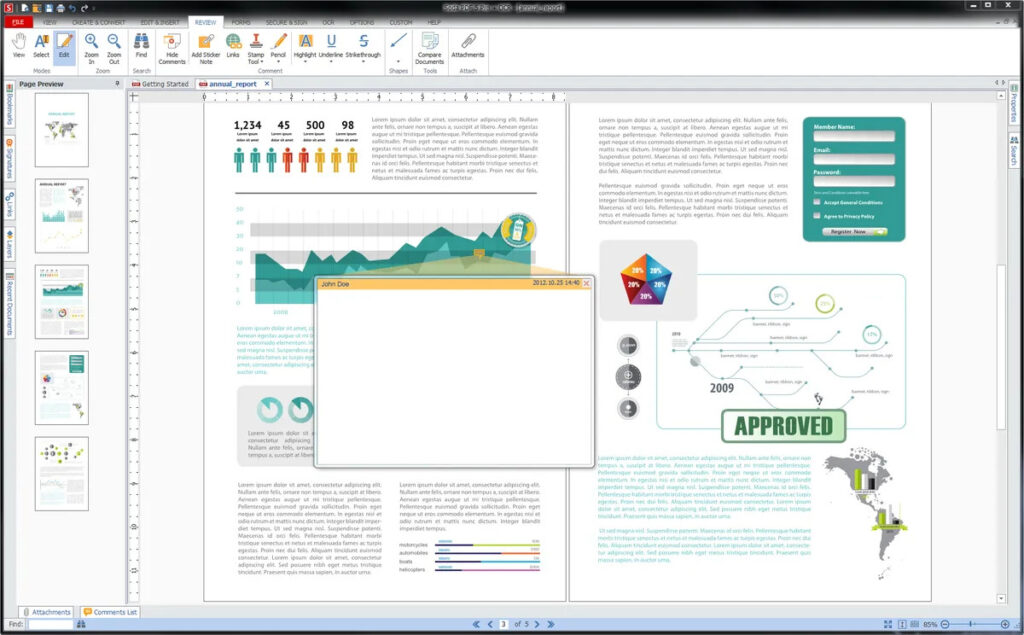1024x635 pixels.
Task: Open the Getting Started document tab
Action: click(164, 85)
